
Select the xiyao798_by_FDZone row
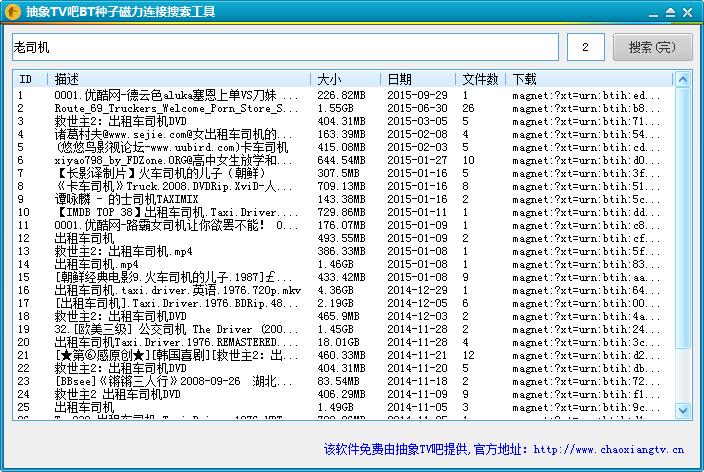[x=343, y=160]
